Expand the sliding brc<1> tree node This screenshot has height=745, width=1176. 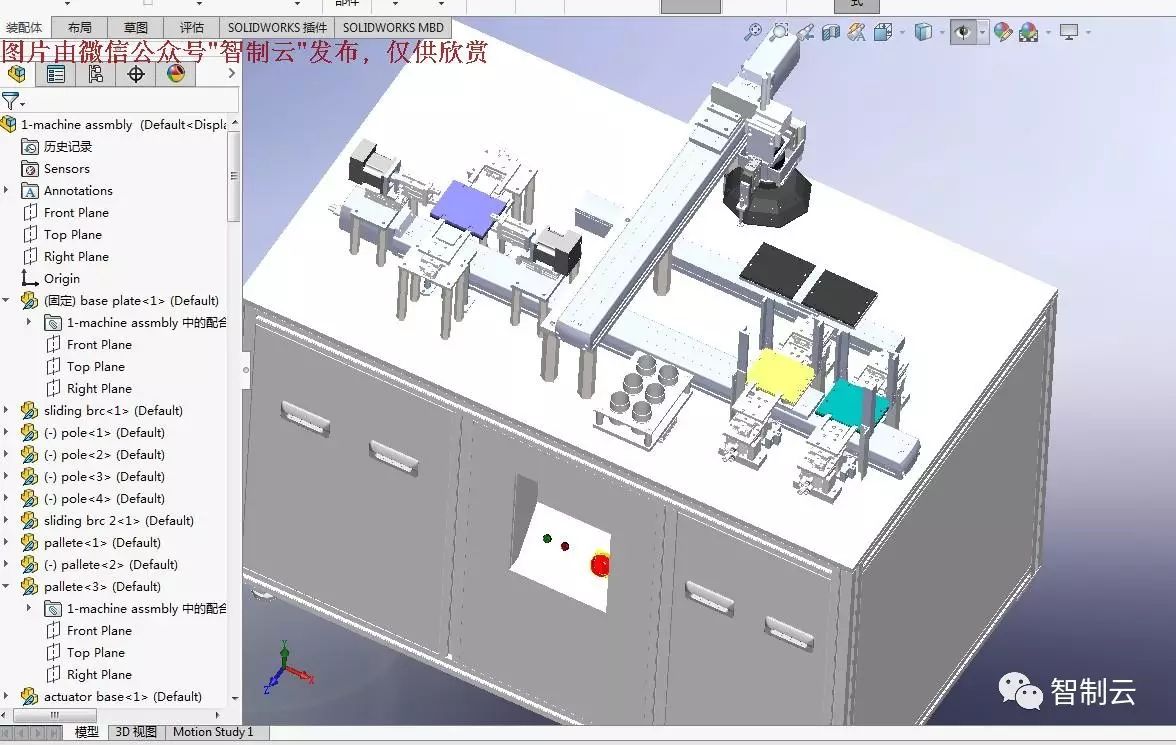coord(6,410)
